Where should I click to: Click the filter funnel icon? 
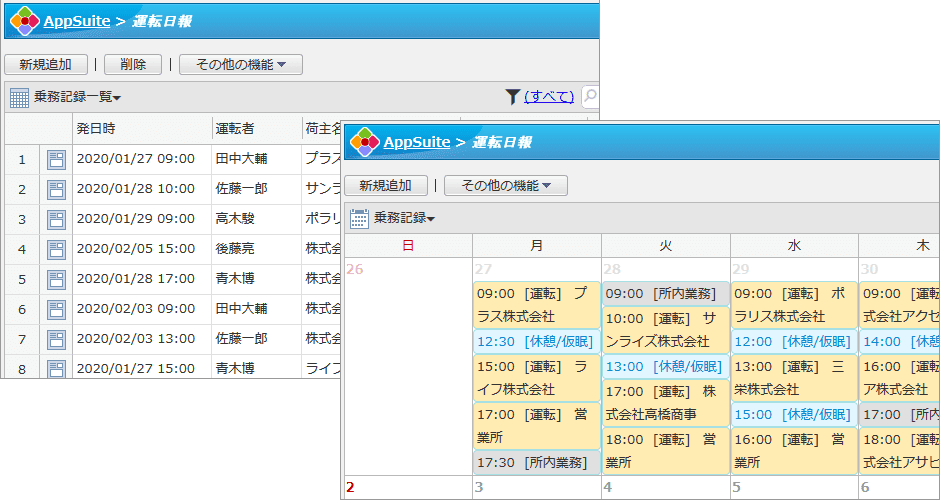(513, 97)
